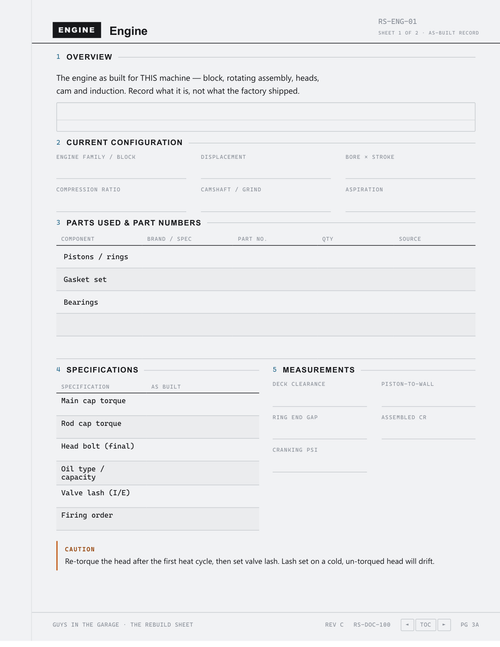Screen dimensions: 500x647
Task: Select the Gasket set parts row
Action: 266,279
